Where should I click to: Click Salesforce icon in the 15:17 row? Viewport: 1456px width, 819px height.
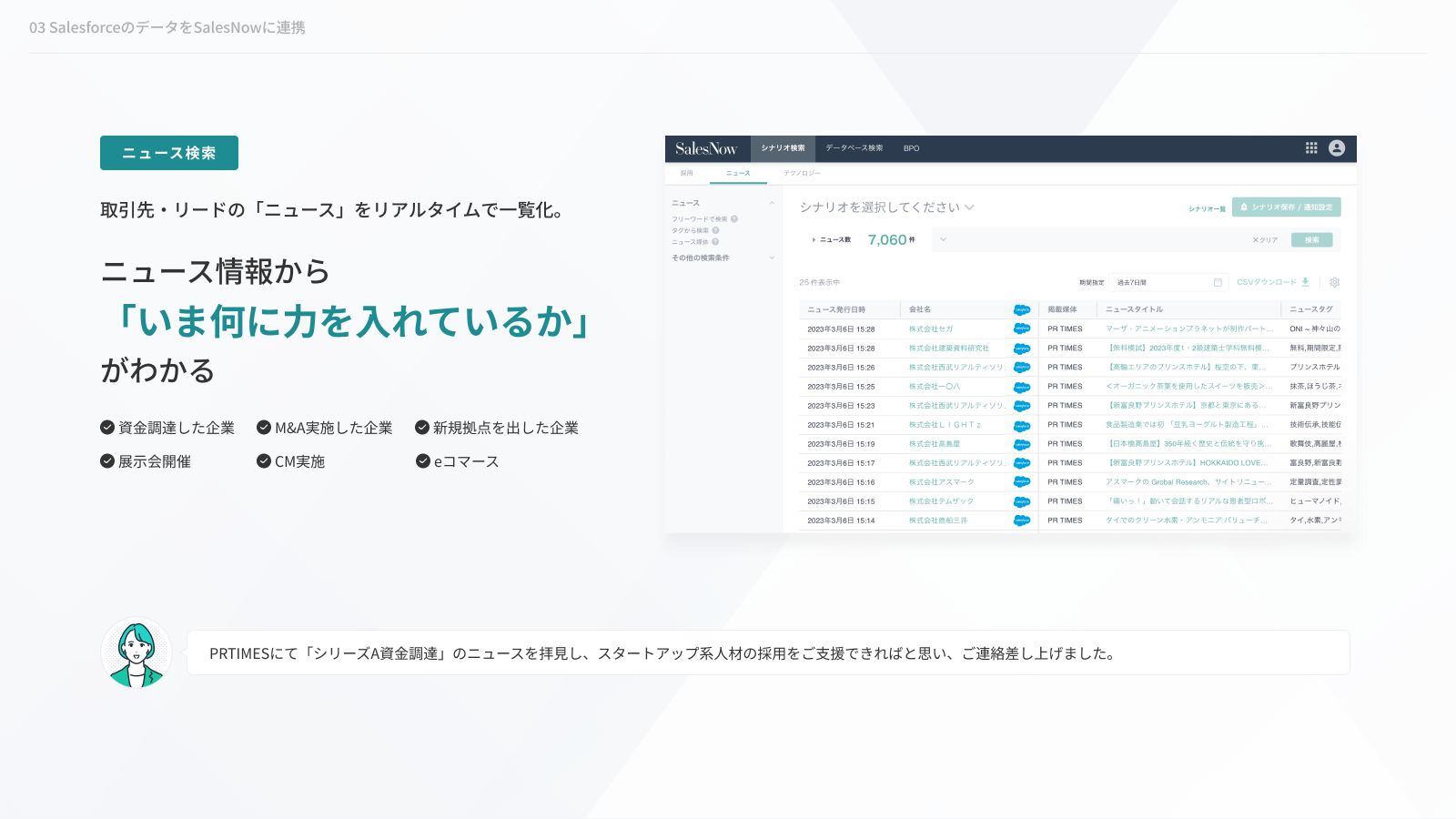(1022, 463)
